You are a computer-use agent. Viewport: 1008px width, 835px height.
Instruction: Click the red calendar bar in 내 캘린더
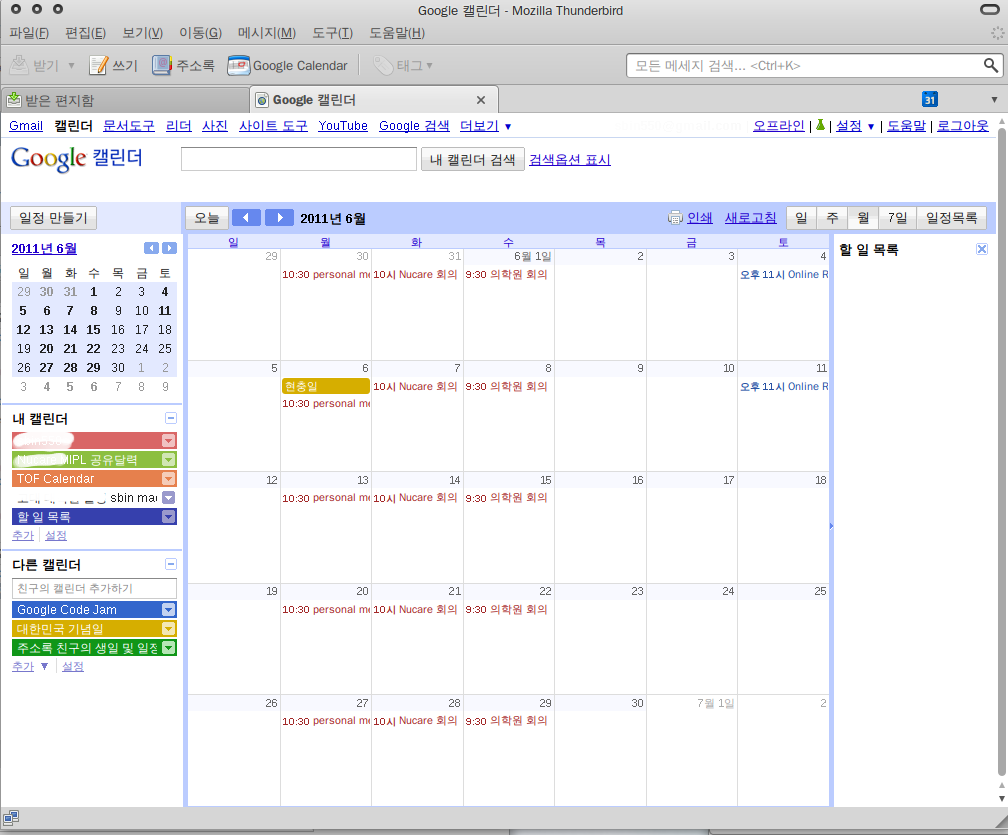pyautogui.click(x=86, y=440)
